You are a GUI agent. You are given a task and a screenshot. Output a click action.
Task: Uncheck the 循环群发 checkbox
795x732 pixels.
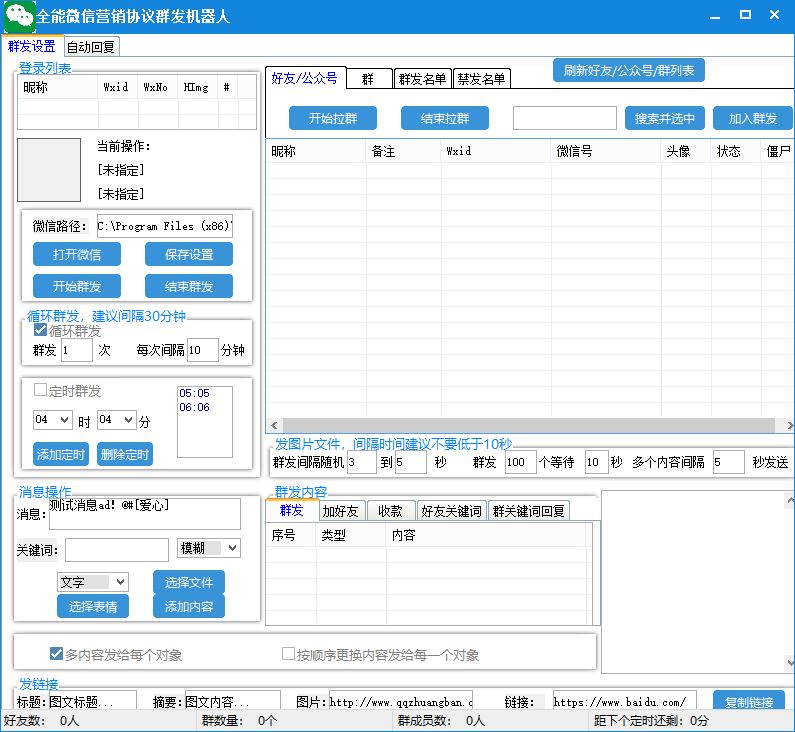41,331
